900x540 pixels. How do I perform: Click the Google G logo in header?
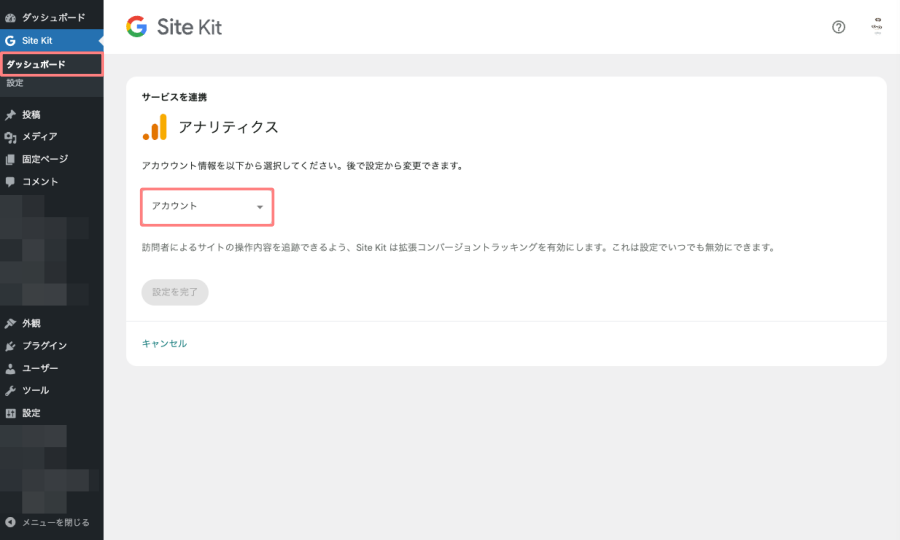click(137, 26)
